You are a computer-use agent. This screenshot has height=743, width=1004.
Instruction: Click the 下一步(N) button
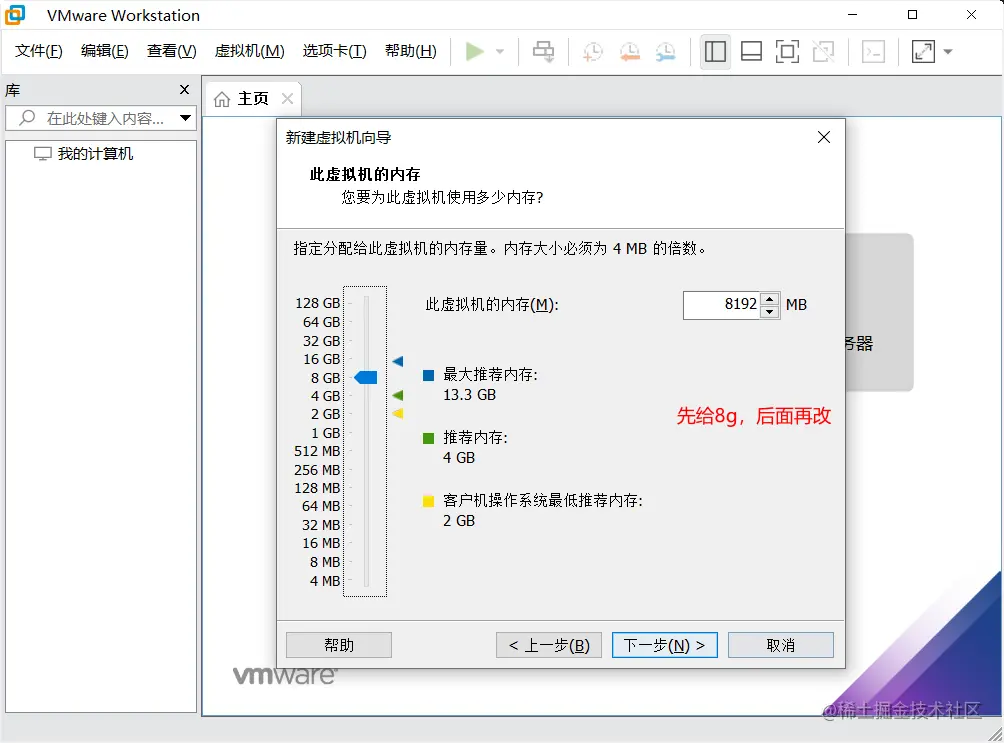tap(664, 645)
